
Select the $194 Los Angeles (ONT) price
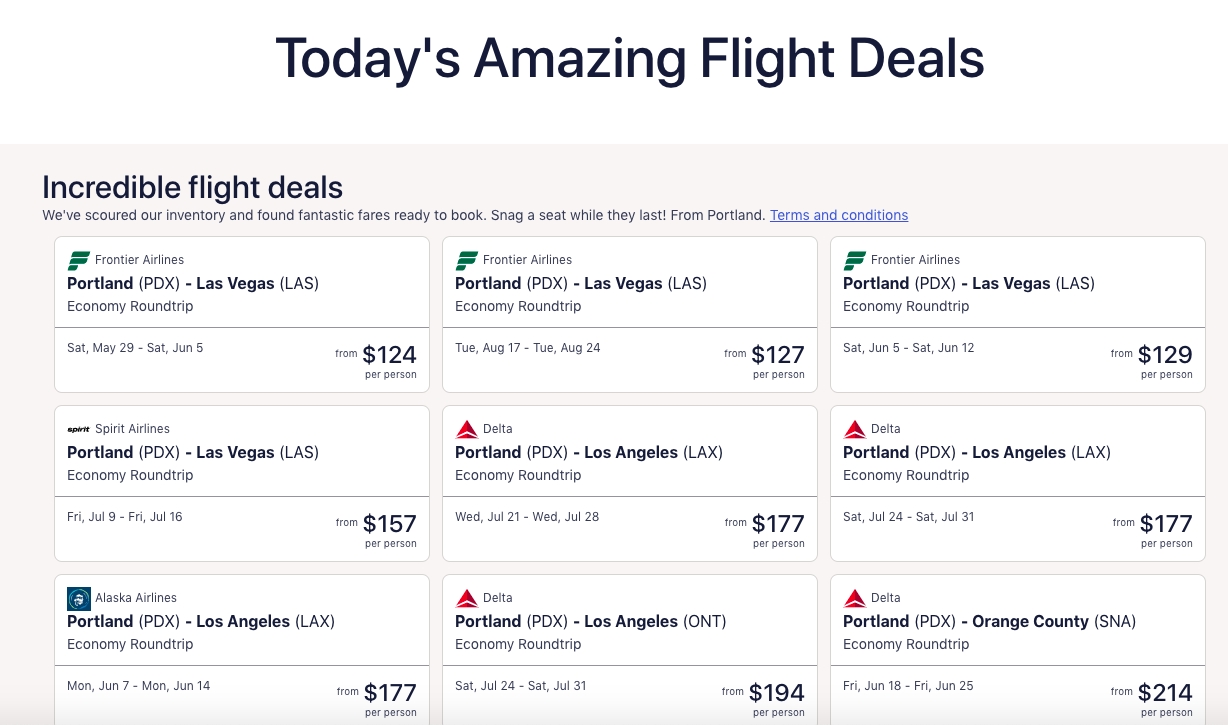tap(777, 692)
